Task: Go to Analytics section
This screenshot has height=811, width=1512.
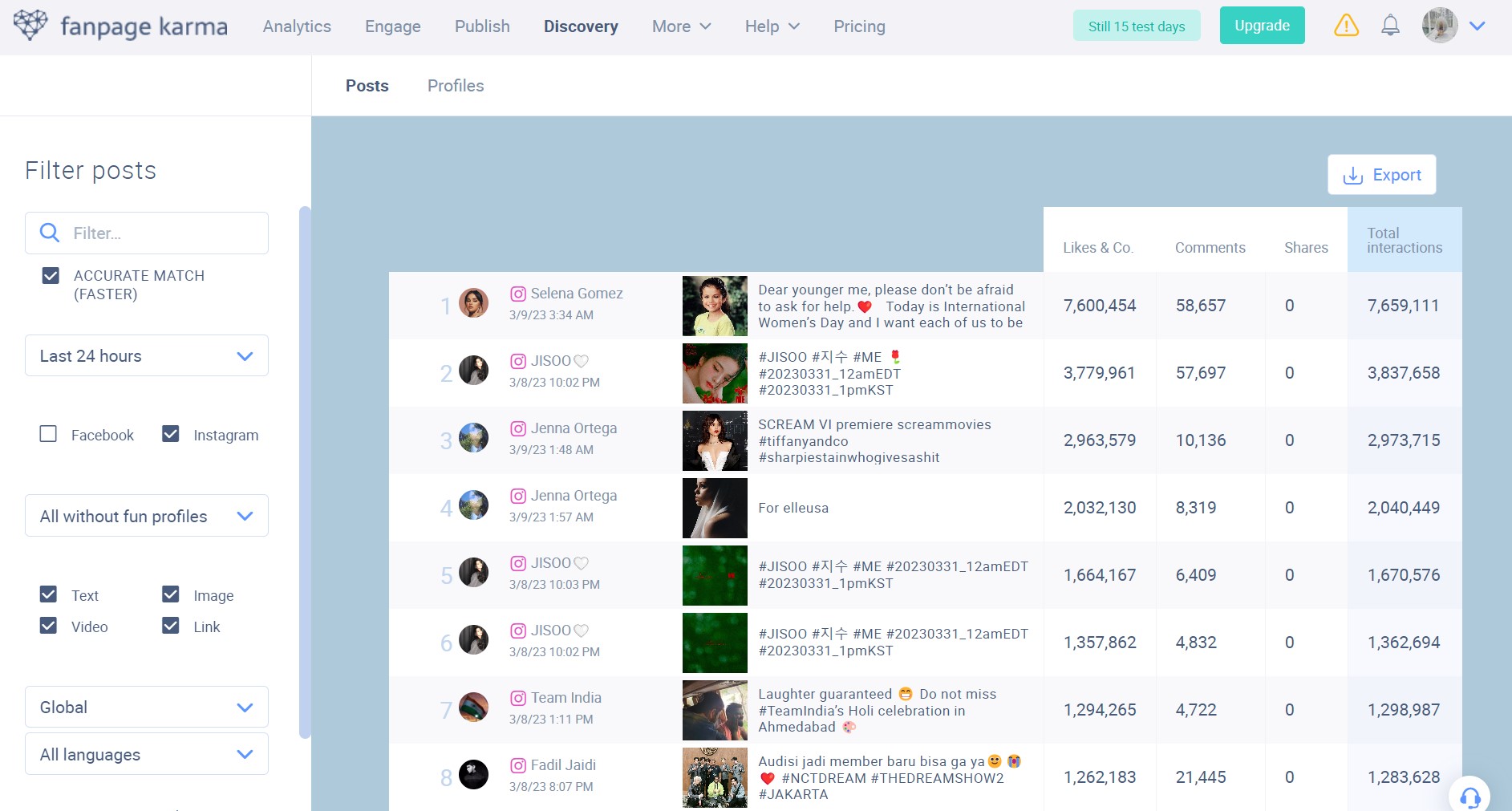Action: click(297, 26)
